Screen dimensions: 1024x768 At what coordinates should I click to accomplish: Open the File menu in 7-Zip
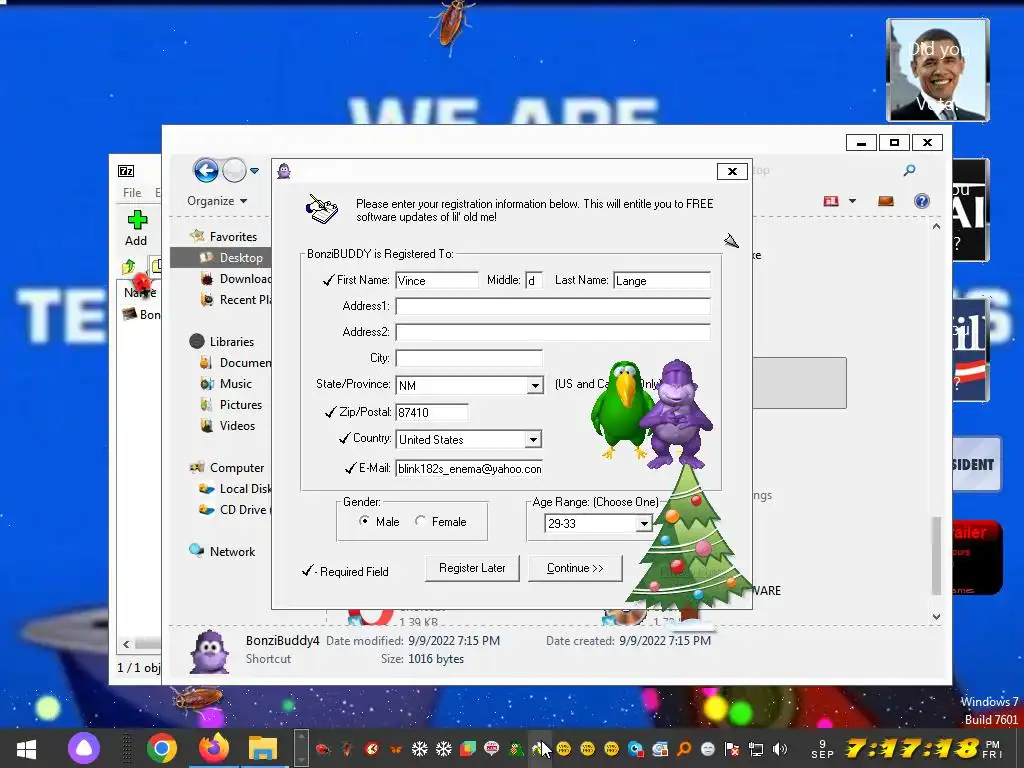(132, 193)
